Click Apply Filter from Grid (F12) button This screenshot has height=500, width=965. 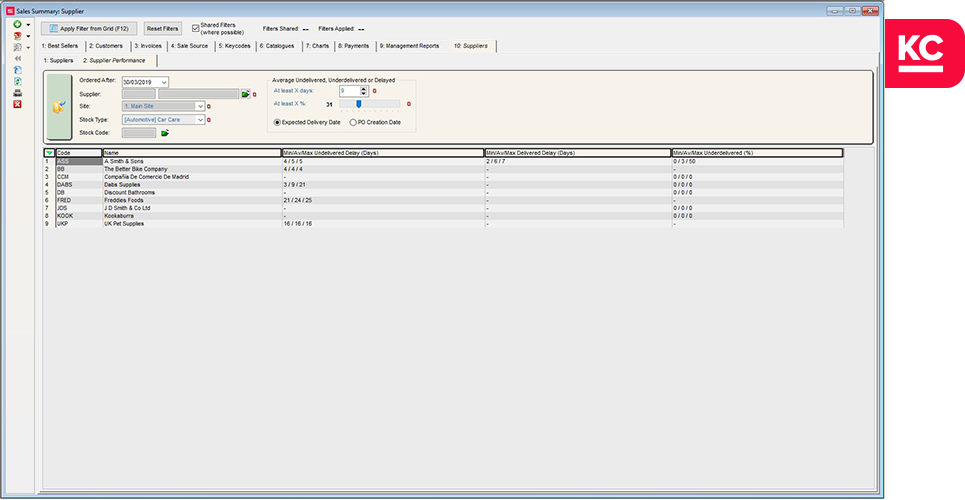[x=89, y=28]
